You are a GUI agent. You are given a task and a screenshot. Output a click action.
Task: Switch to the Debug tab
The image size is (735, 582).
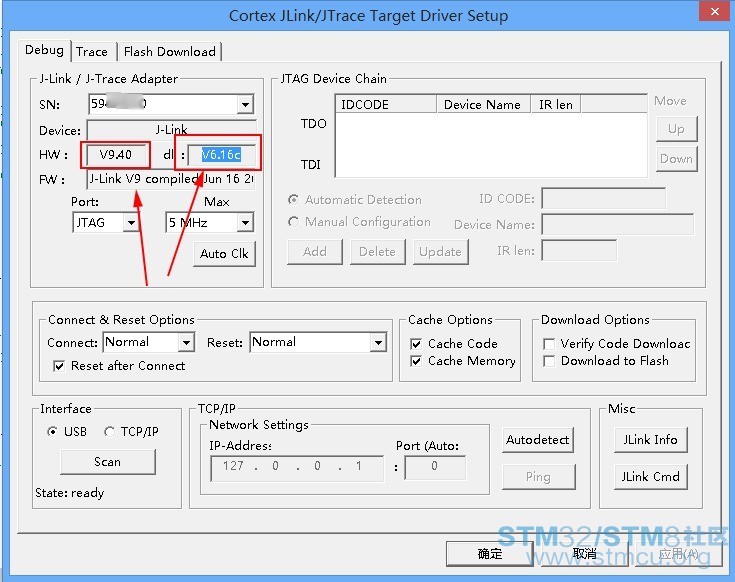[45, 50]
